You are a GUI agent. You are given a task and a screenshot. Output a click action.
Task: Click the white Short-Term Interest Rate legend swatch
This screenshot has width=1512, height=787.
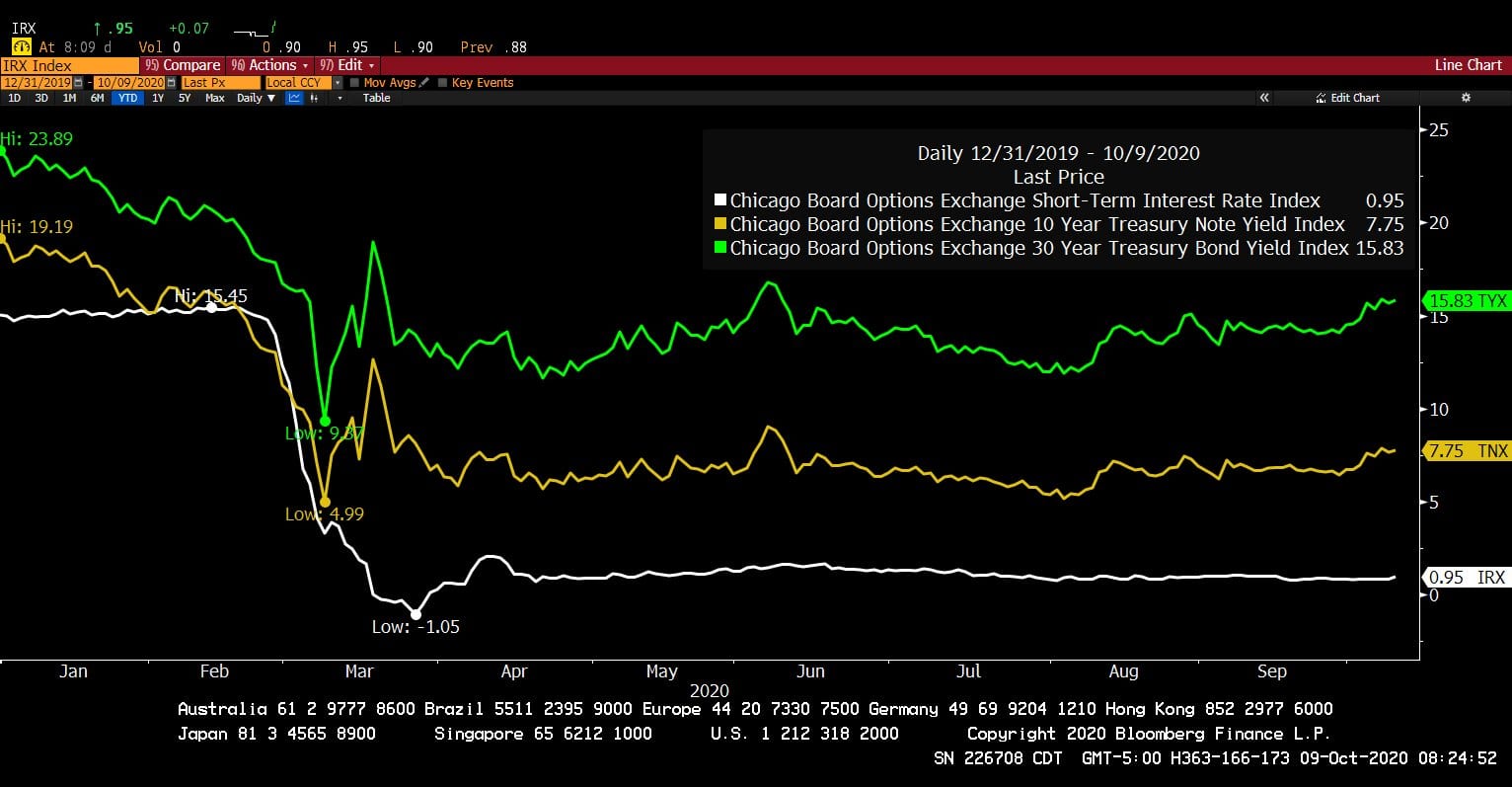(720, 200)
